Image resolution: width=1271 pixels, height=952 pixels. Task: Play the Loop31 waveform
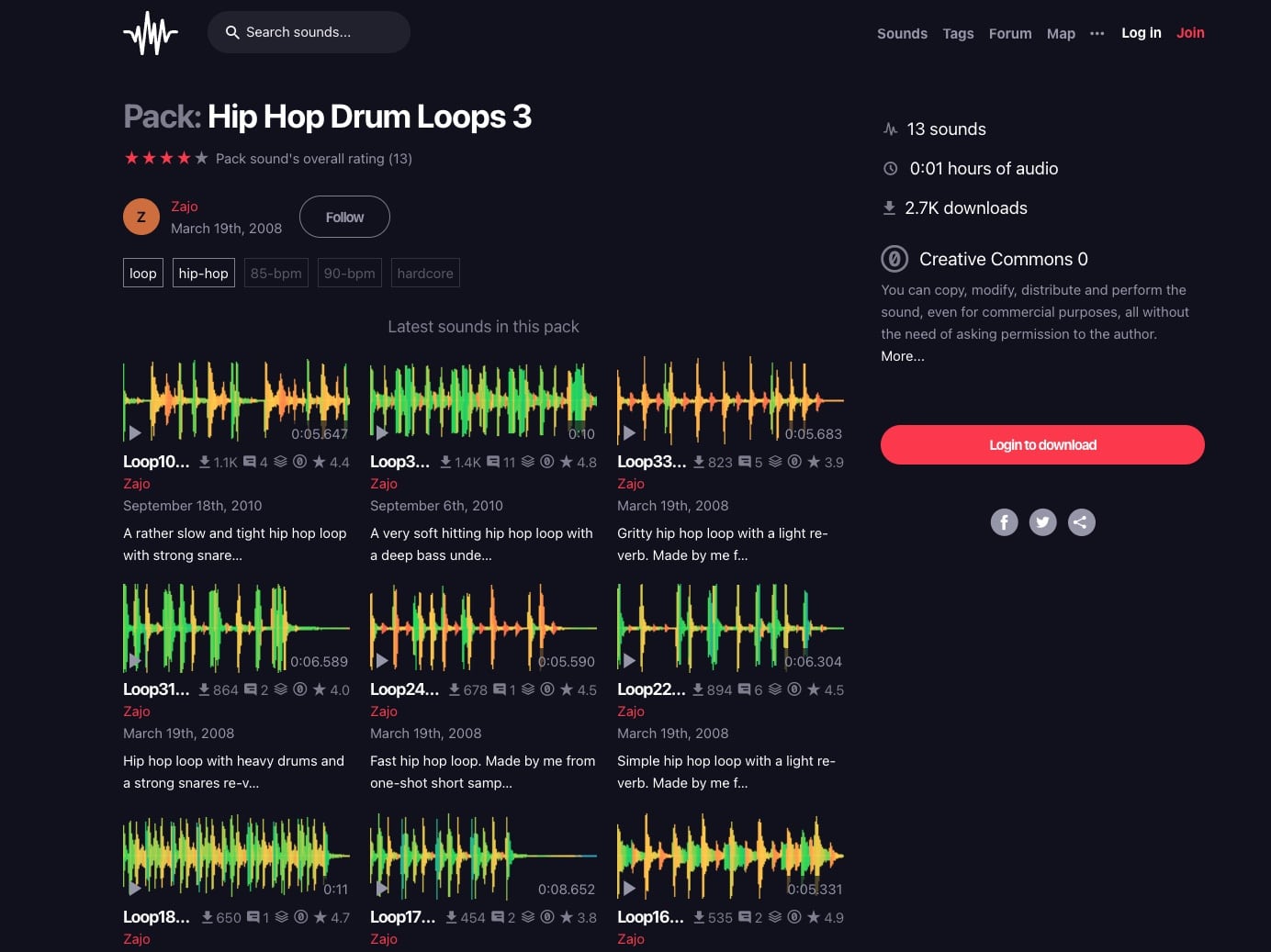135,660
